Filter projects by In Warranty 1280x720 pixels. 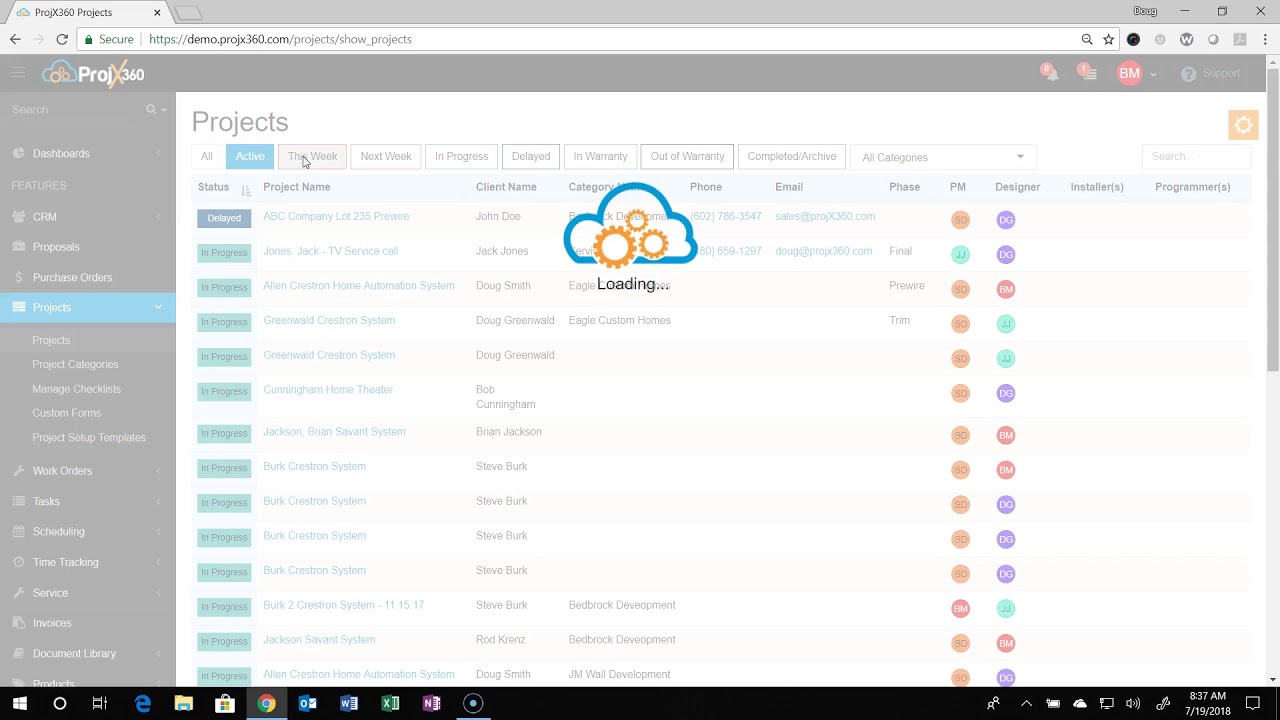click(x=600, y=156)
